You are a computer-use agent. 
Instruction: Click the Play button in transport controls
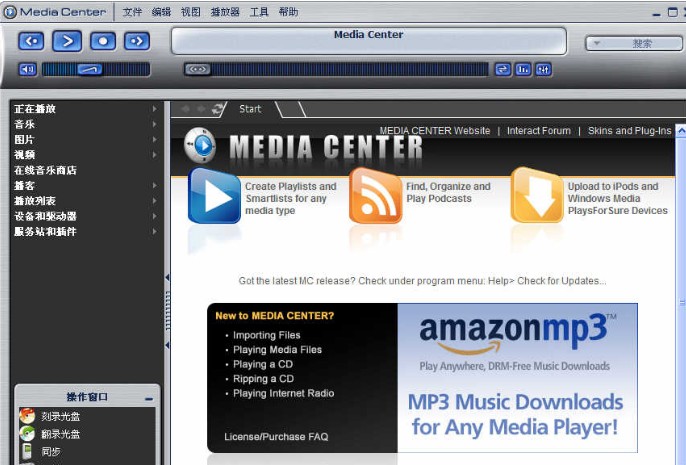pyautogui.click(x=67, y=41)
